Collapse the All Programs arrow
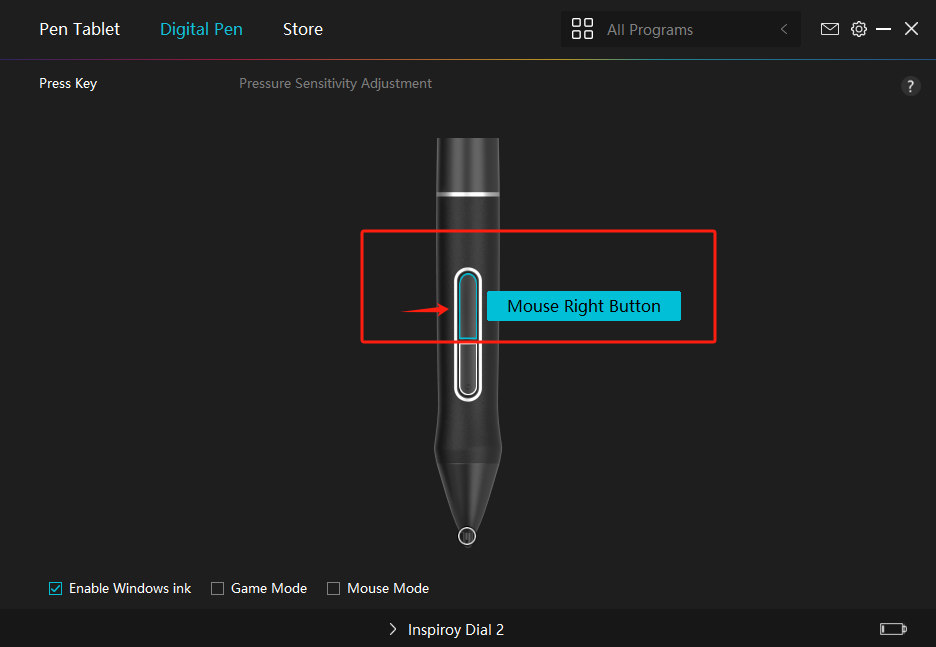The image size is (936, 647). pos(784,29)
